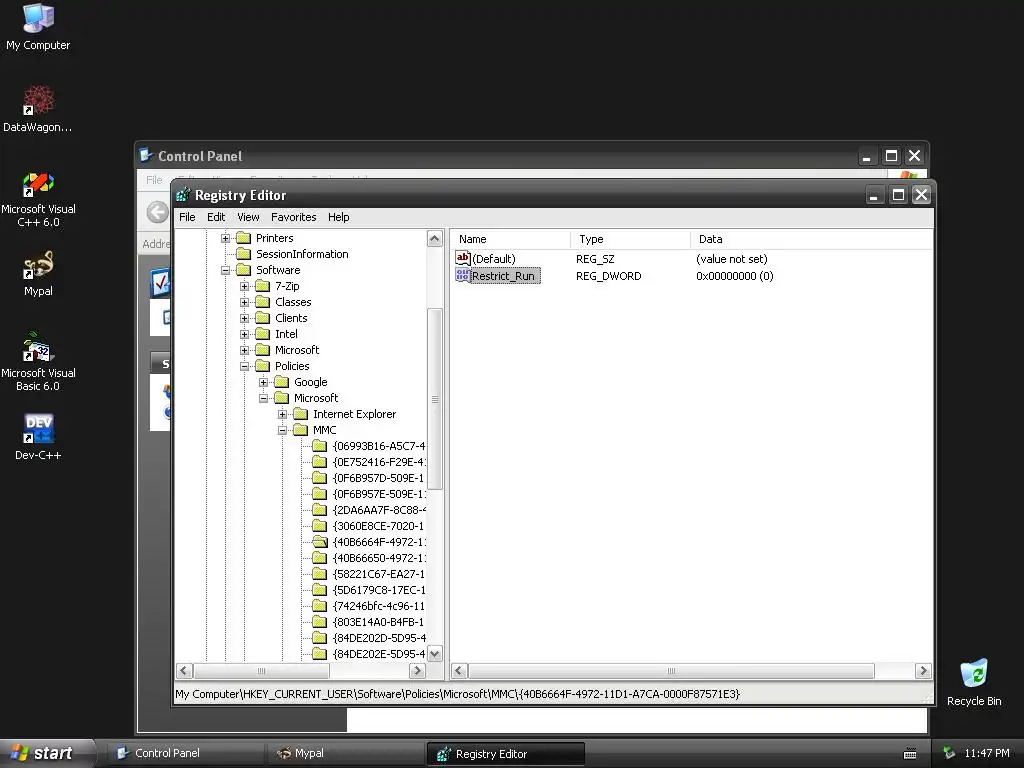
Task: Click the Start button
Action: point(47,753)
